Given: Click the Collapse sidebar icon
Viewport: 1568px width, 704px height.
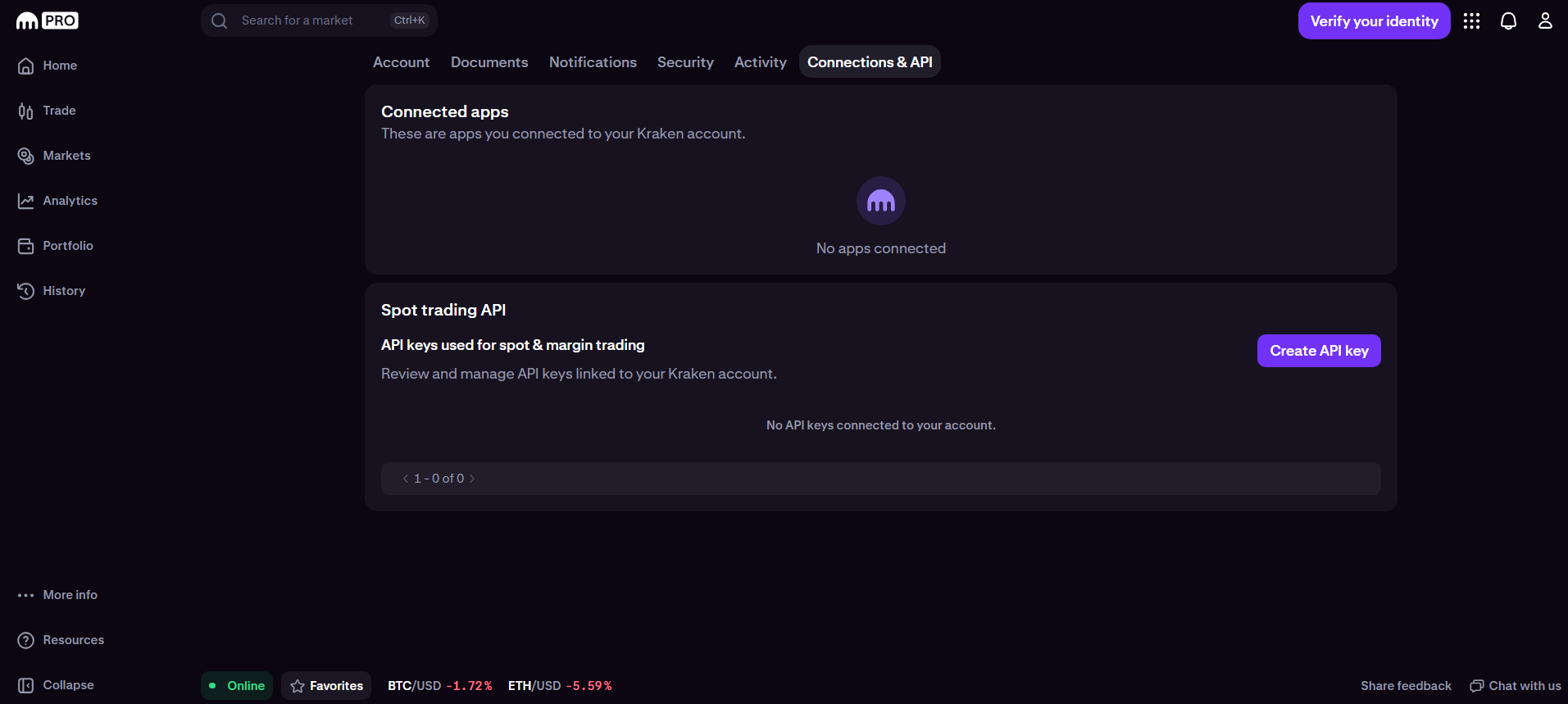Looking at the screenshot, I should click(x=26, y=685).
